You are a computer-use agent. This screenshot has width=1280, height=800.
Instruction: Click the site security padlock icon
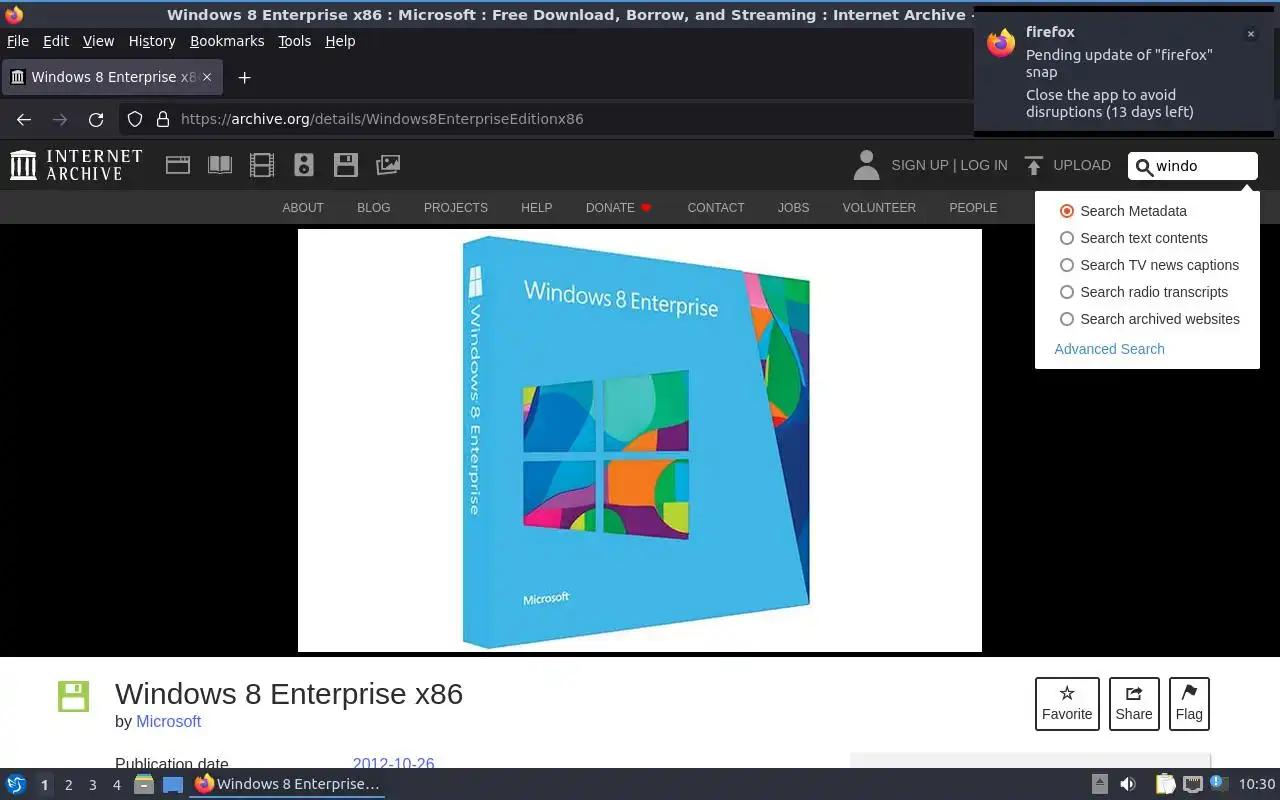tap(163, 119)
